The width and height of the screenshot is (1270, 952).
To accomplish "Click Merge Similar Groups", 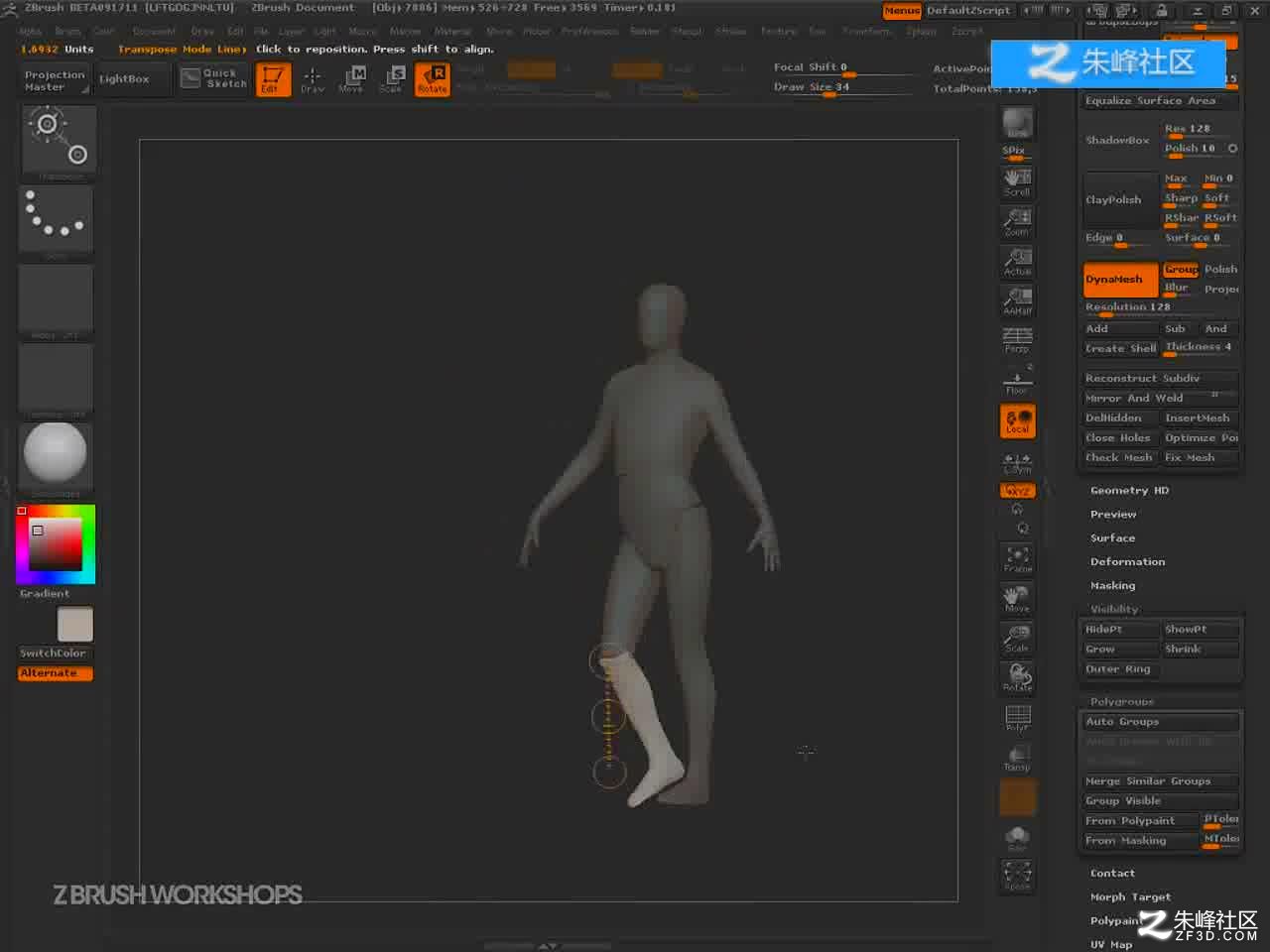I will [1161, 781].
